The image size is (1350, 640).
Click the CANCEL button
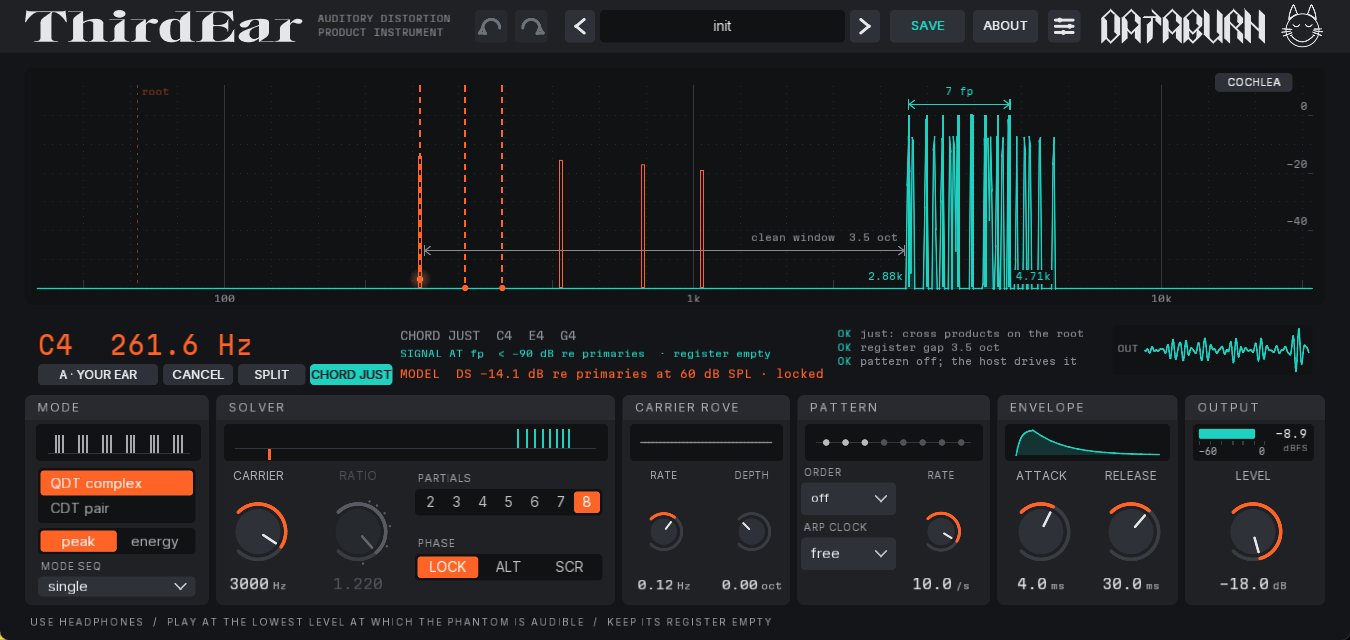pyautogui.click(x=198, y=375)
